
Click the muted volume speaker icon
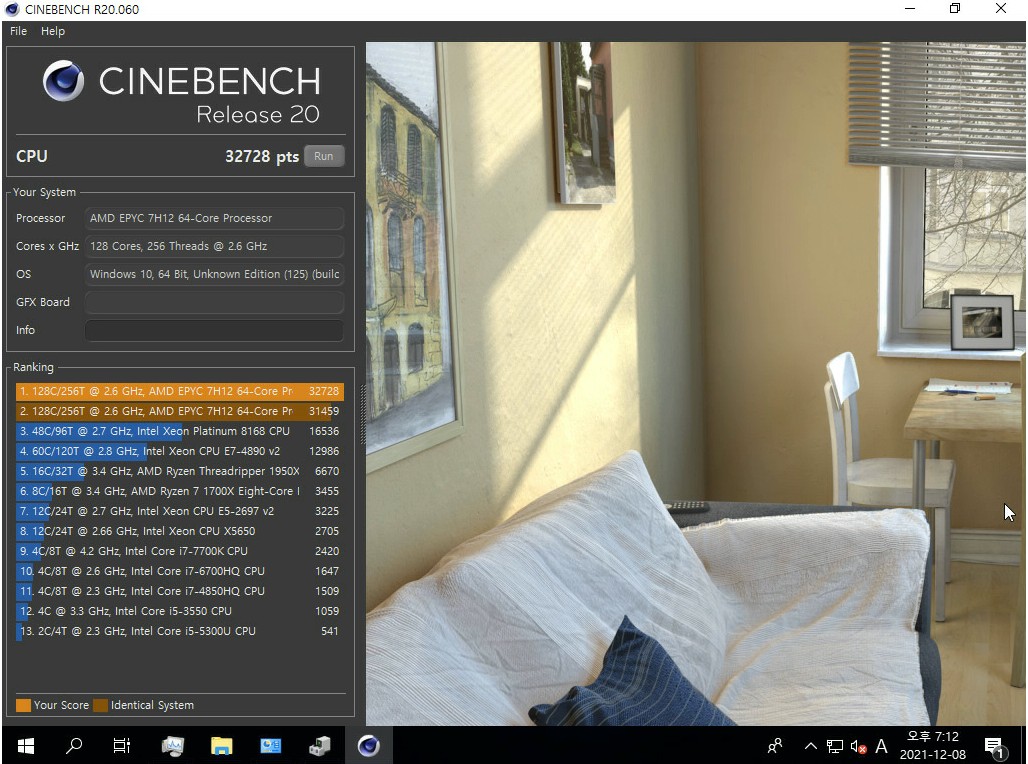[x=858, y=746]
